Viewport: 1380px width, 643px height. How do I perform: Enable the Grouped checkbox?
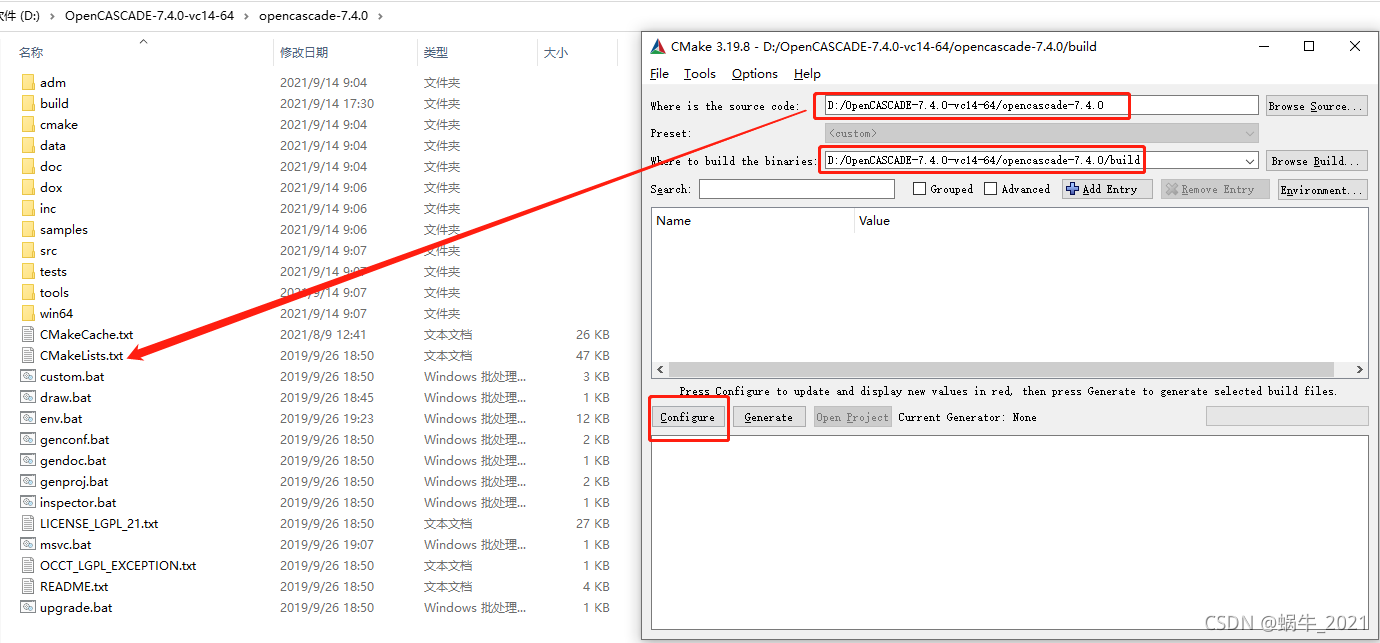coord(919,189)
